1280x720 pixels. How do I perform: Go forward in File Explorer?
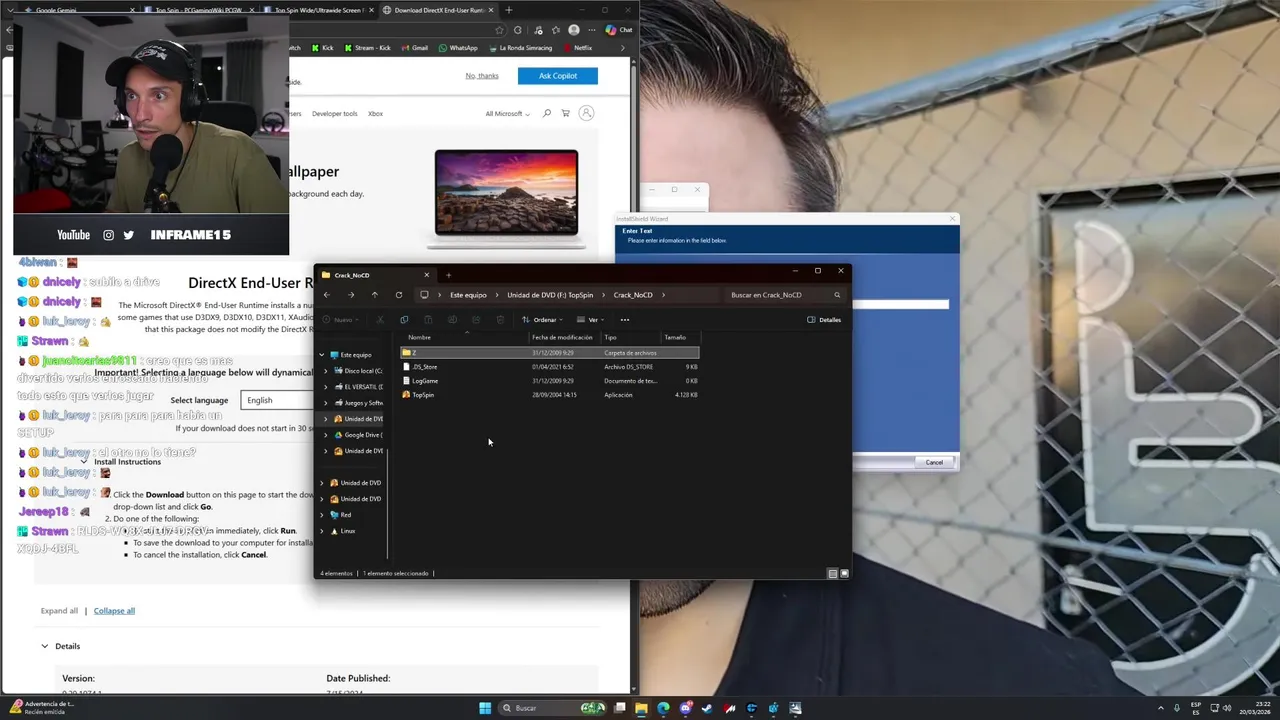pos(351,295)
